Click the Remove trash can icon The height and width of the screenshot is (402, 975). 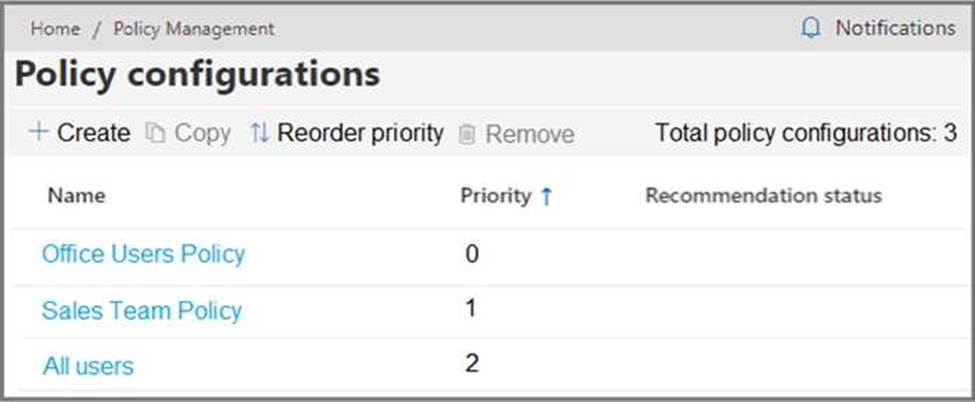pyautogui.click(x=466, y=134)
